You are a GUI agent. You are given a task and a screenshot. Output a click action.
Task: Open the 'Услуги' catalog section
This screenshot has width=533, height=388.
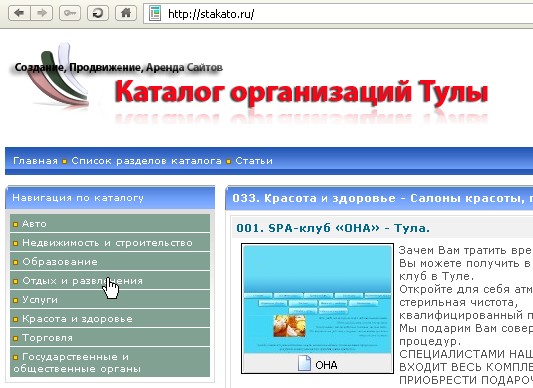click(x=110, y=300)
